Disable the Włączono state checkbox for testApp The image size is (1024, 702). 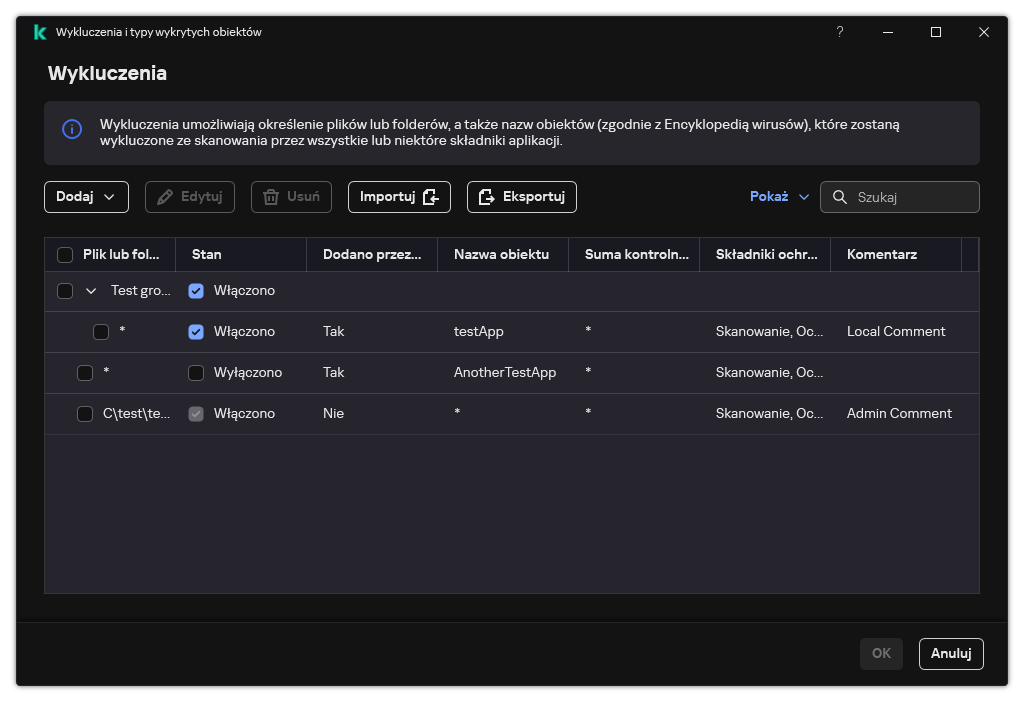(196, 332)
